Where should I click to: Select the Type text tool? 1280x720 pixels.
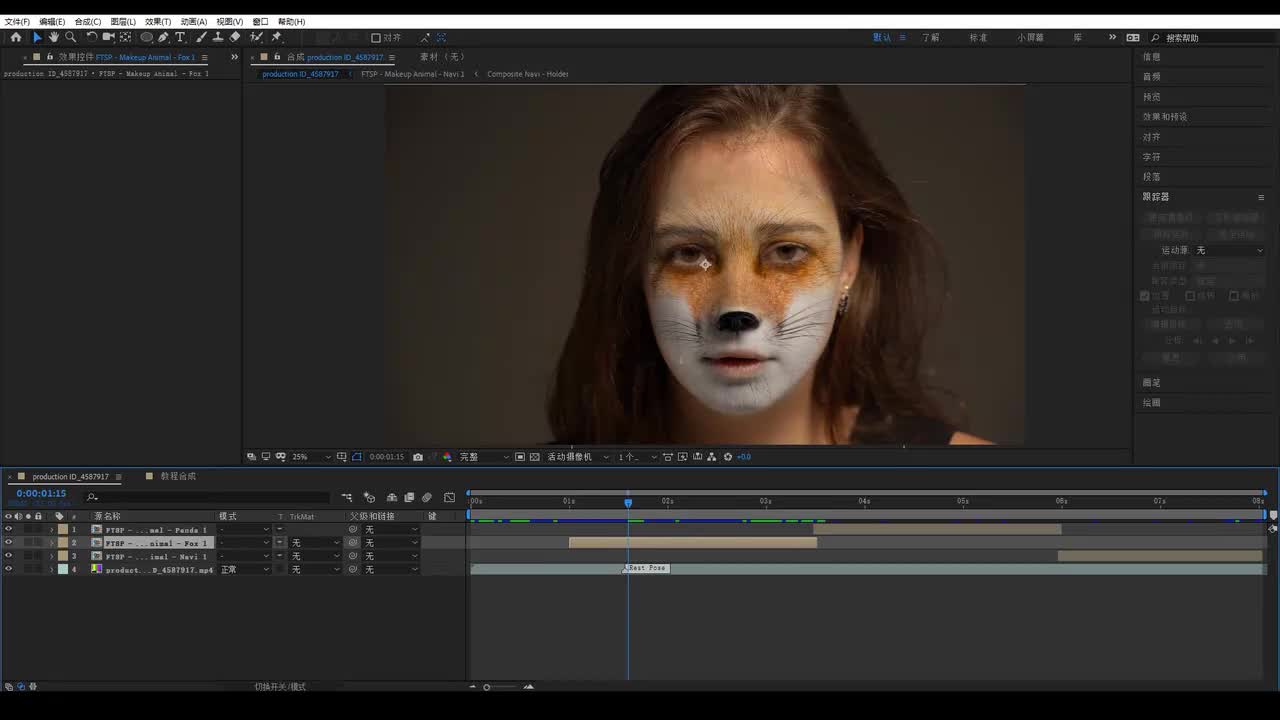(180, 37)
